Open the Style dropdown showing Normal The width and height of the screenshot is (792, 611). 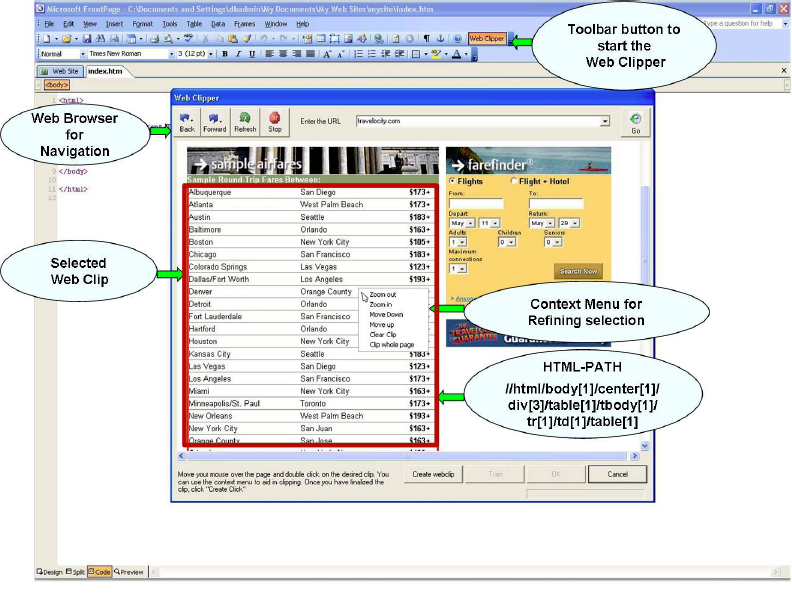coord(83,54)
